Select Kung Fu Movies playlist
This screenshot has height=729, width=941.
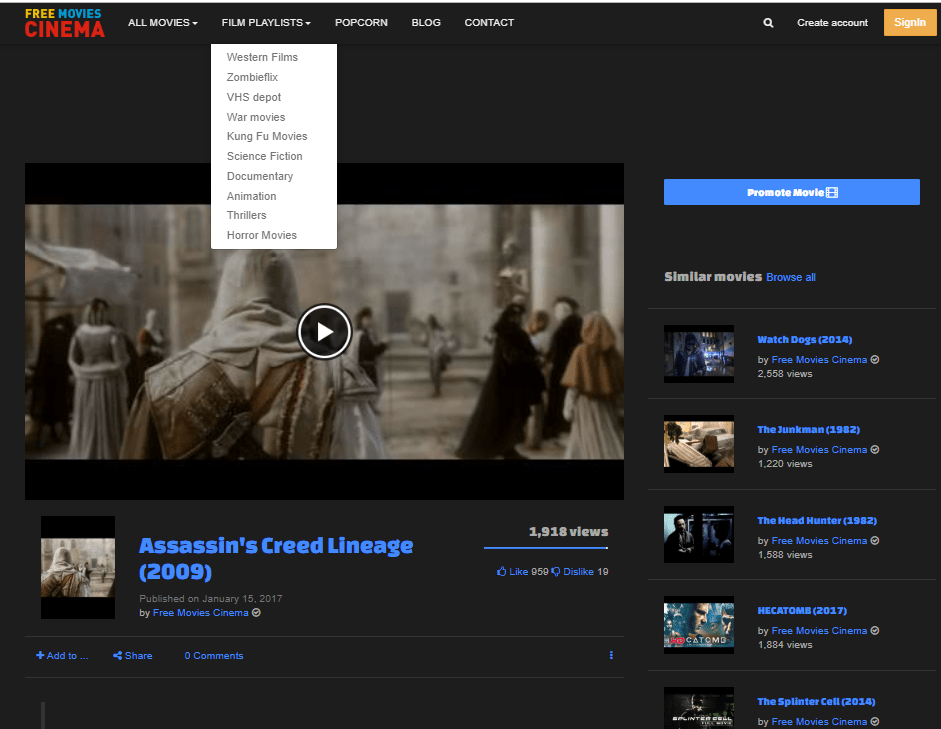pos(267,136)
